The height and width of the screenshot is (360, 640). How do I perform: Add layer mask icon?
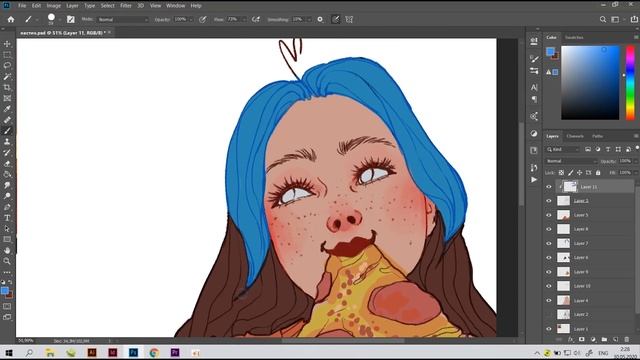582,339
